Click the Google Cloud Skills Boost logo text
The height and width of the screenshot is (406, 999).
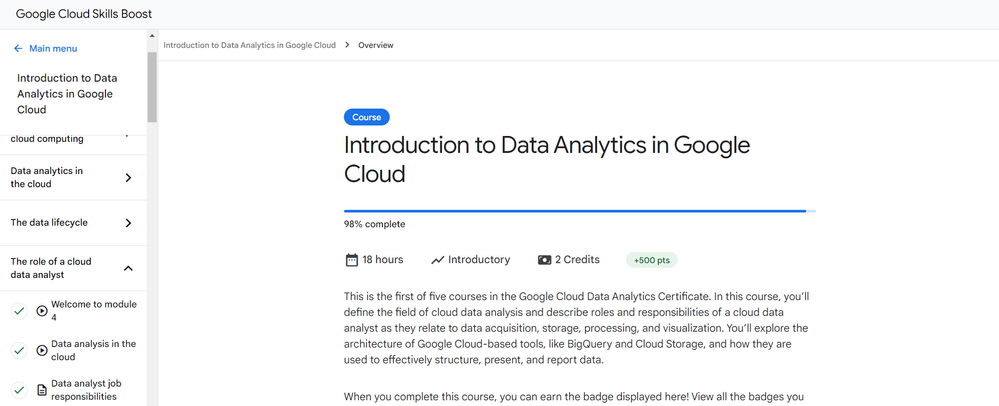coord(84,14)
